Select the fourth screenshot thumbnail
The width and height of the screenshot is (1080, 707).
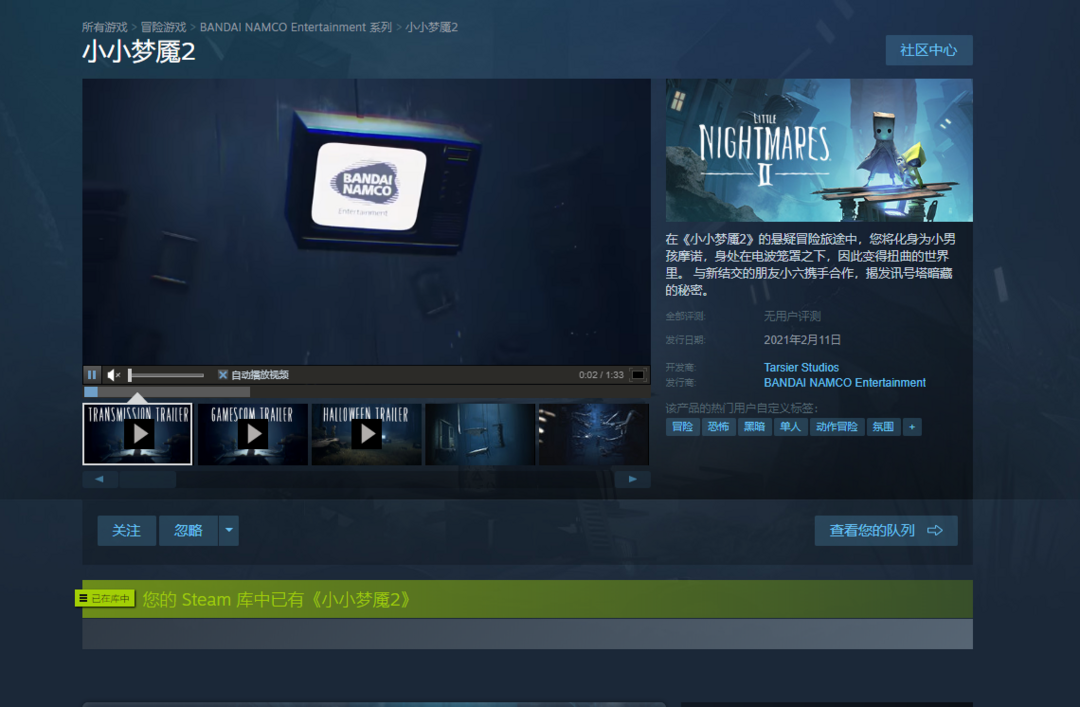480,434
